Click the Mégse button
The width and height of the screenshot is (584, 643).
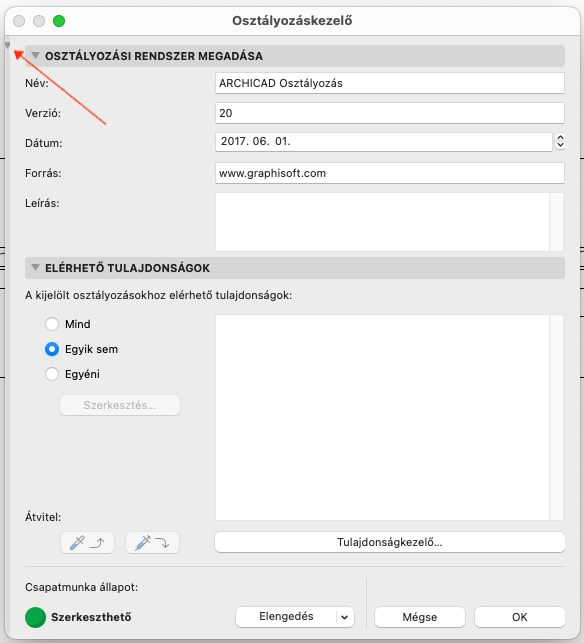coord(420,617)
